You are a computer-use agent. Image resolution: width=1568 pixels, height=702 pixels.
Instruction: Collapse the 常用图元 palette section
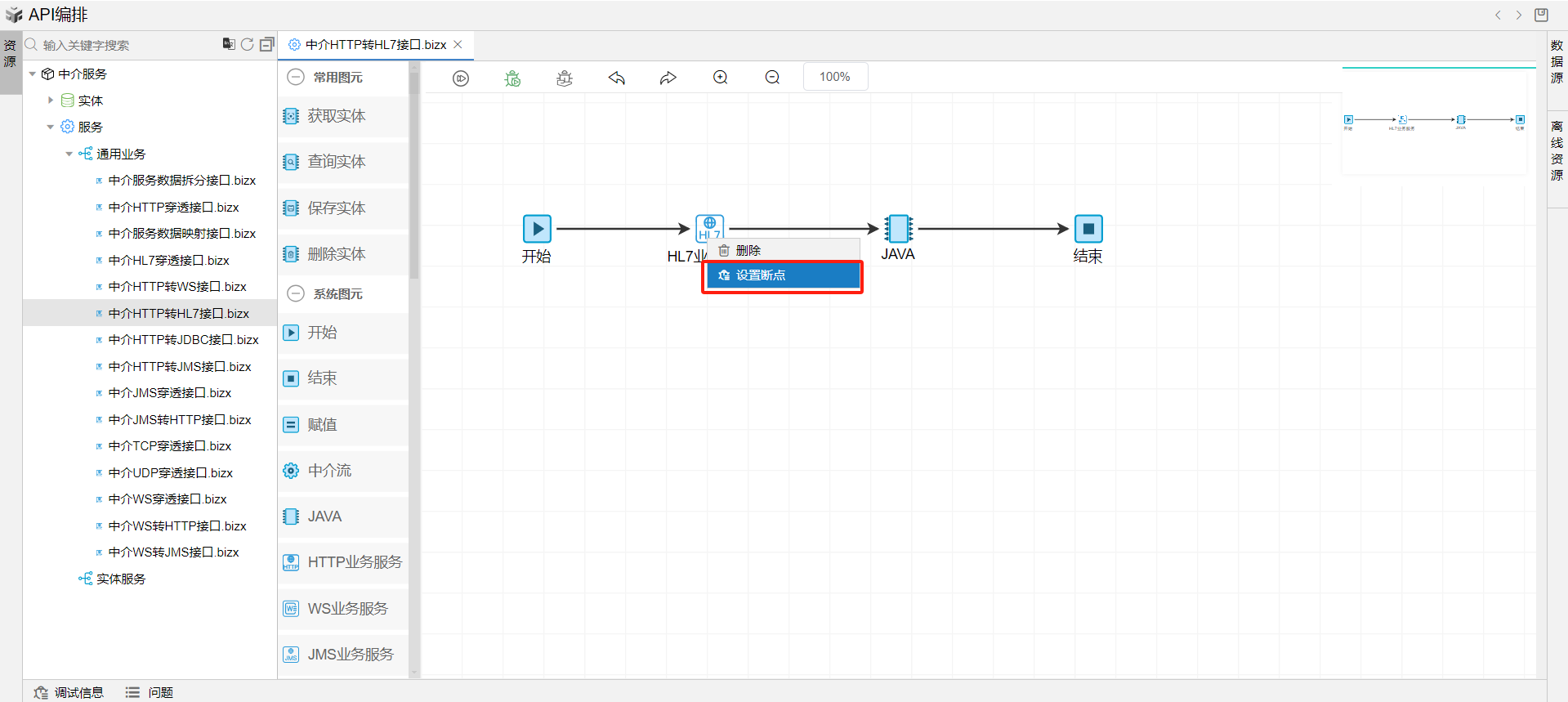pyautogui.click(x=296, y=77)
